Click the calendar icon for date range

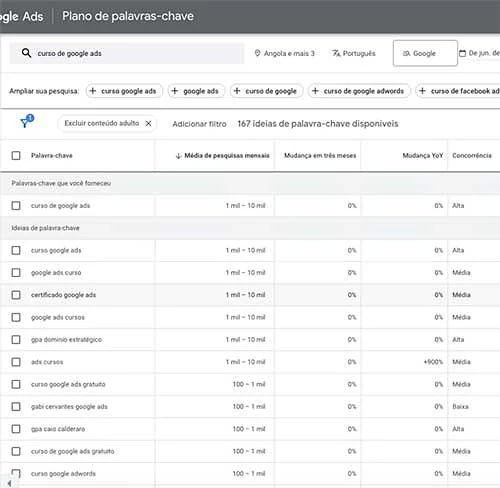462,53
